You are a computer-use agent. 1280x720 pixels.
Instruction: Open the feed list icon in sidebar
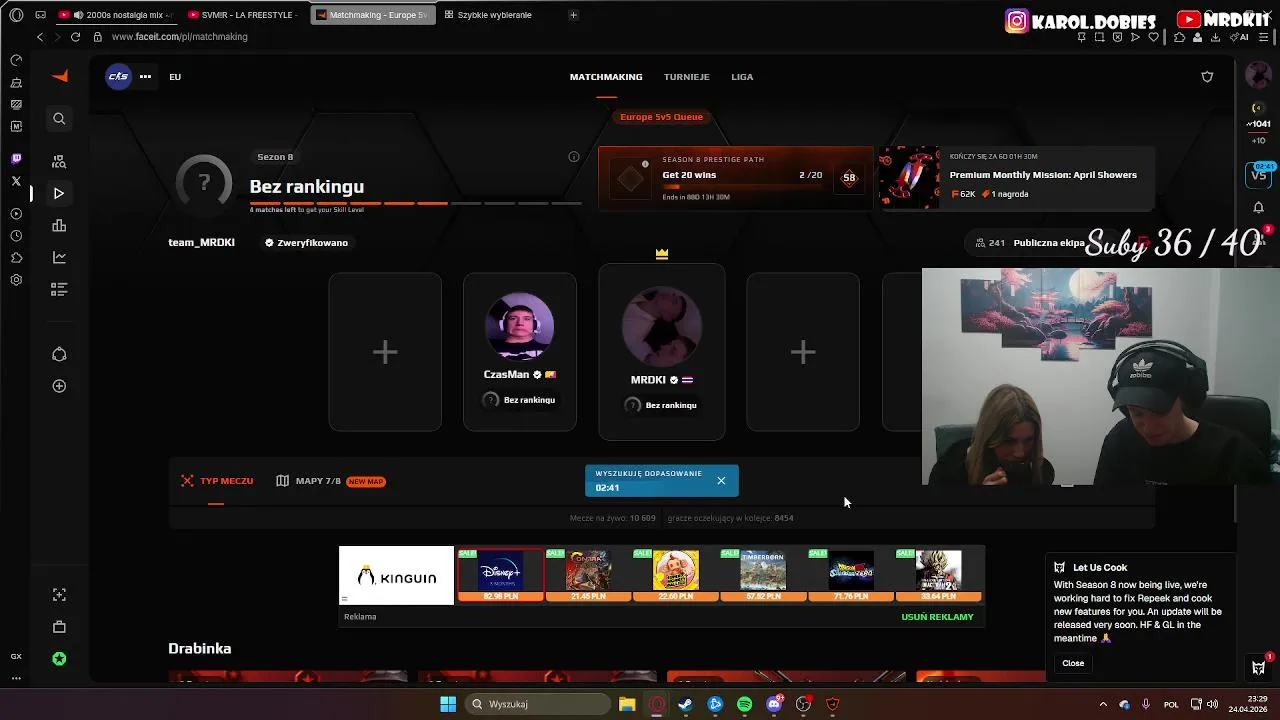click(59, 289)
